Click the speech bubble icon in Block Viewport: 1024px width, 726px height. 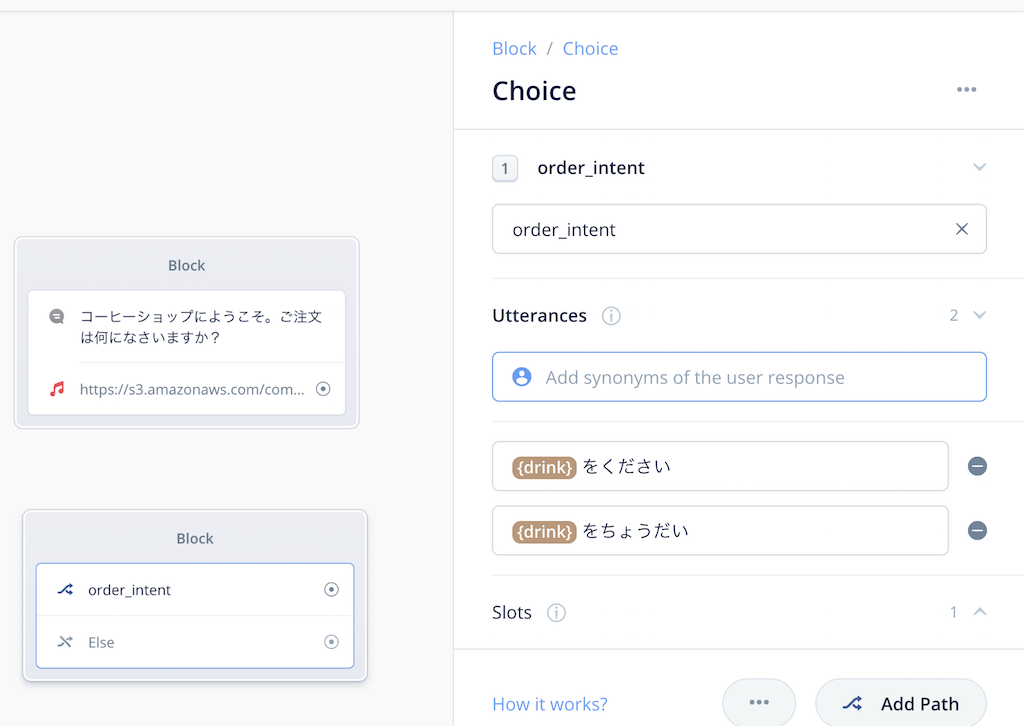(57, 317)
